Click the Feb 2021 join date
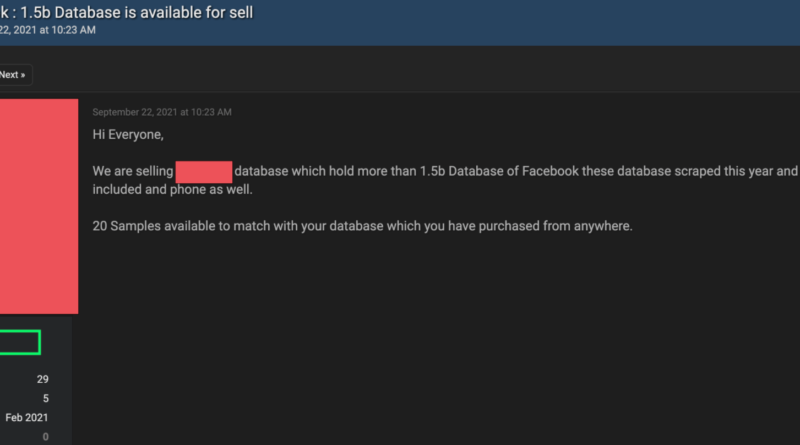 click(27, 417)
